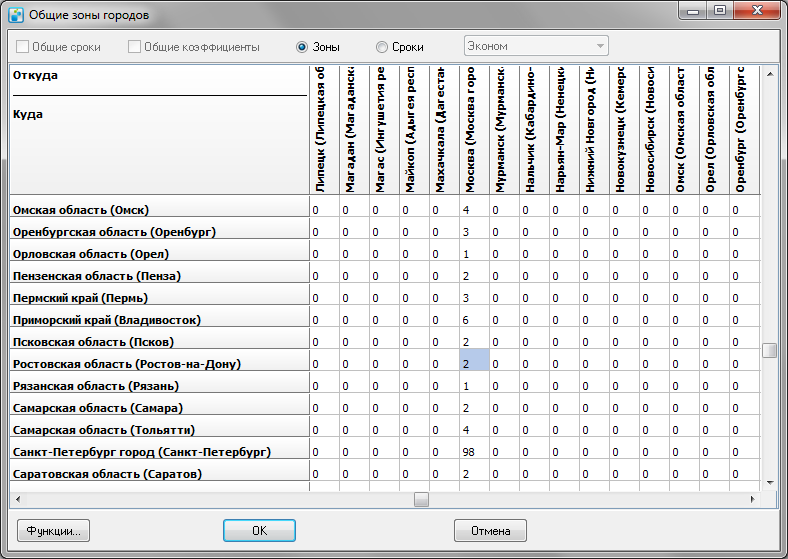Screen dimensions: 788x559
Task: Click the 'Майкоп' column header
Action: [415, 130]
